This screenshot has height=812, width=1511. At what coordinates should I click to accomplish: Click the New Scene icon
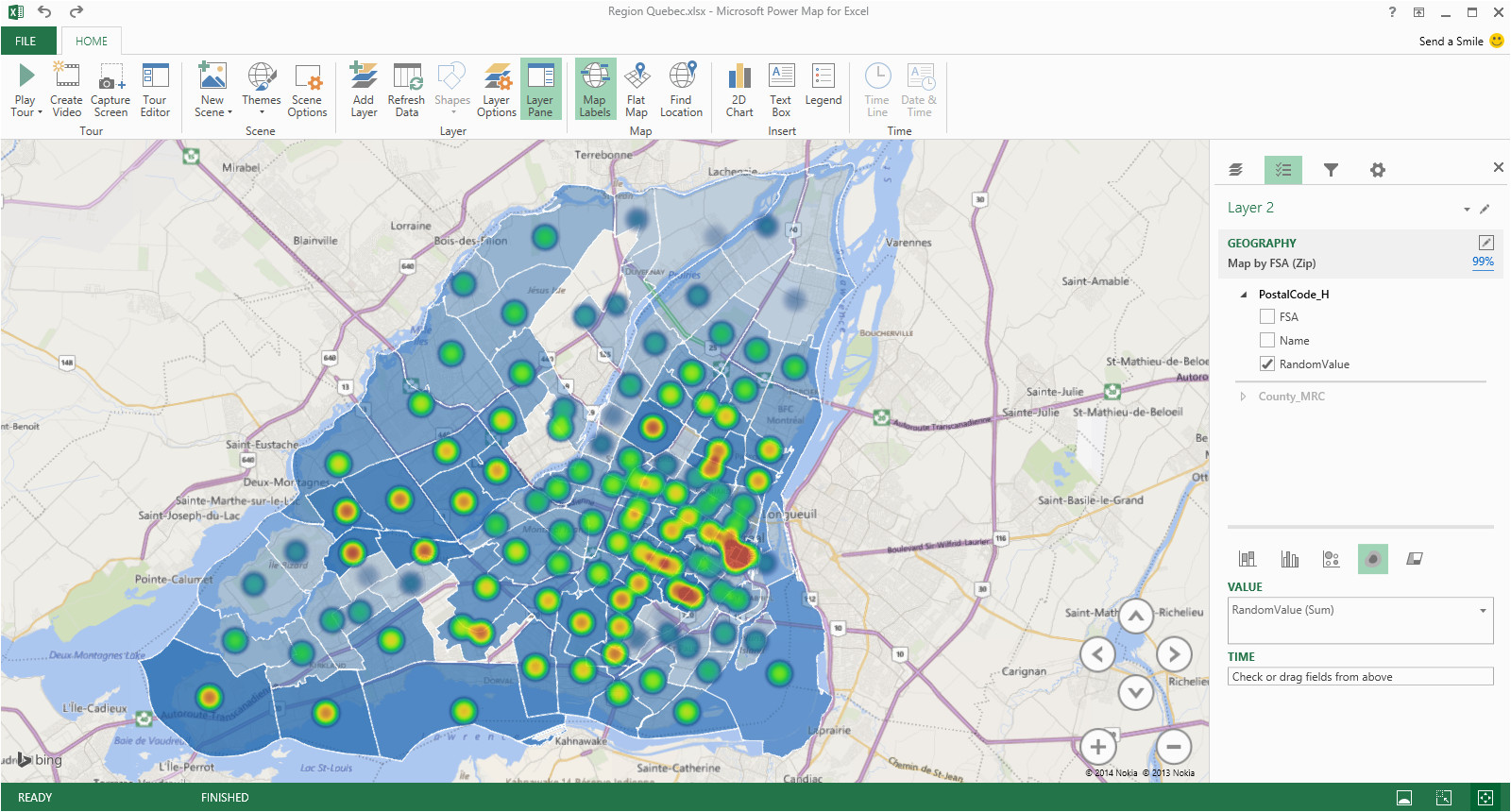[x=212, y=76]
